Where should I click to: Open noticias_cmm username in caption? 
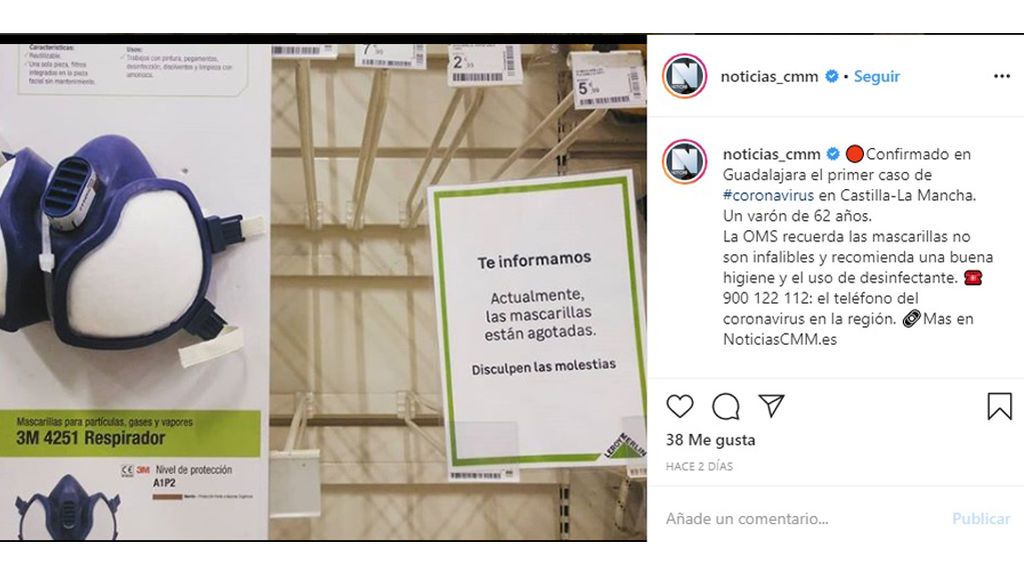pos(771,154)
